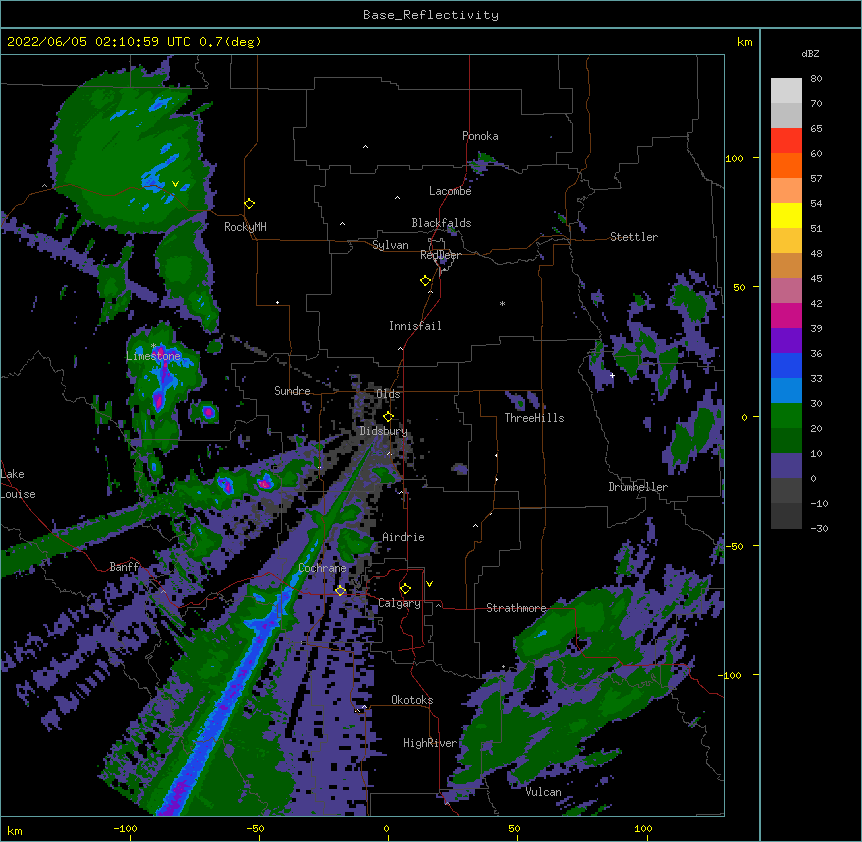The height and width of the screenshot is (842, 862).
Task: Click the yellow diamond marker above Calgary
Action: click(x=405, y=589)
